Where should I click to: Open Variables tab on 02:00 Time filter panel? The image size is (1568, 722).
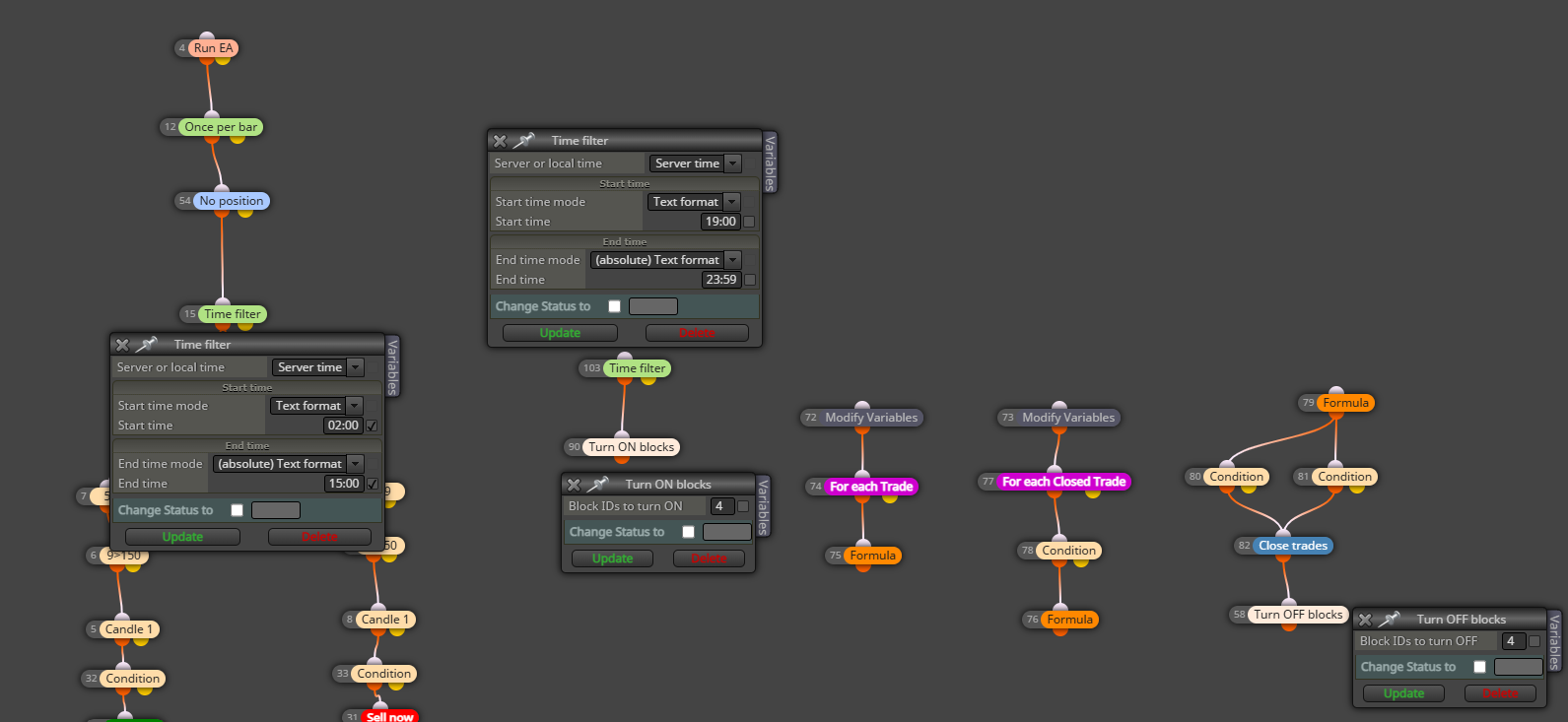click(392, 365)
